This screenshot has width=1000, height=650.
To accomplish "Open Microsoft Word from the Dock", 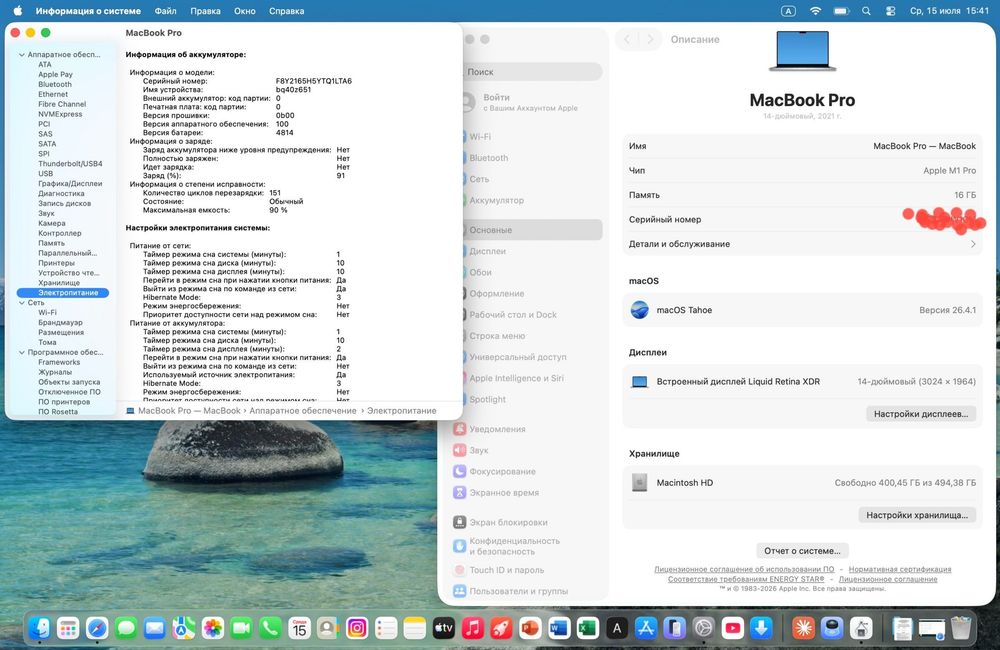I will coord(559,628).
